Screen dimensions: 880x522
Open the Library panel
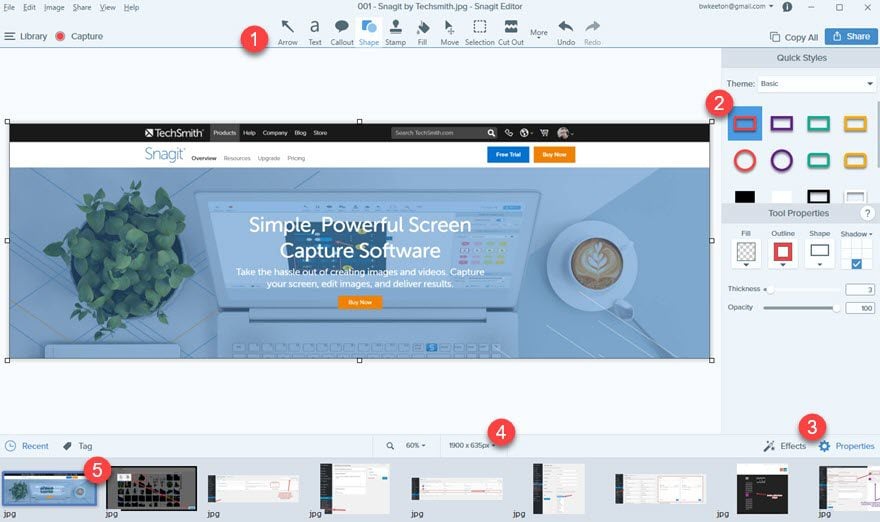(26, 36)
